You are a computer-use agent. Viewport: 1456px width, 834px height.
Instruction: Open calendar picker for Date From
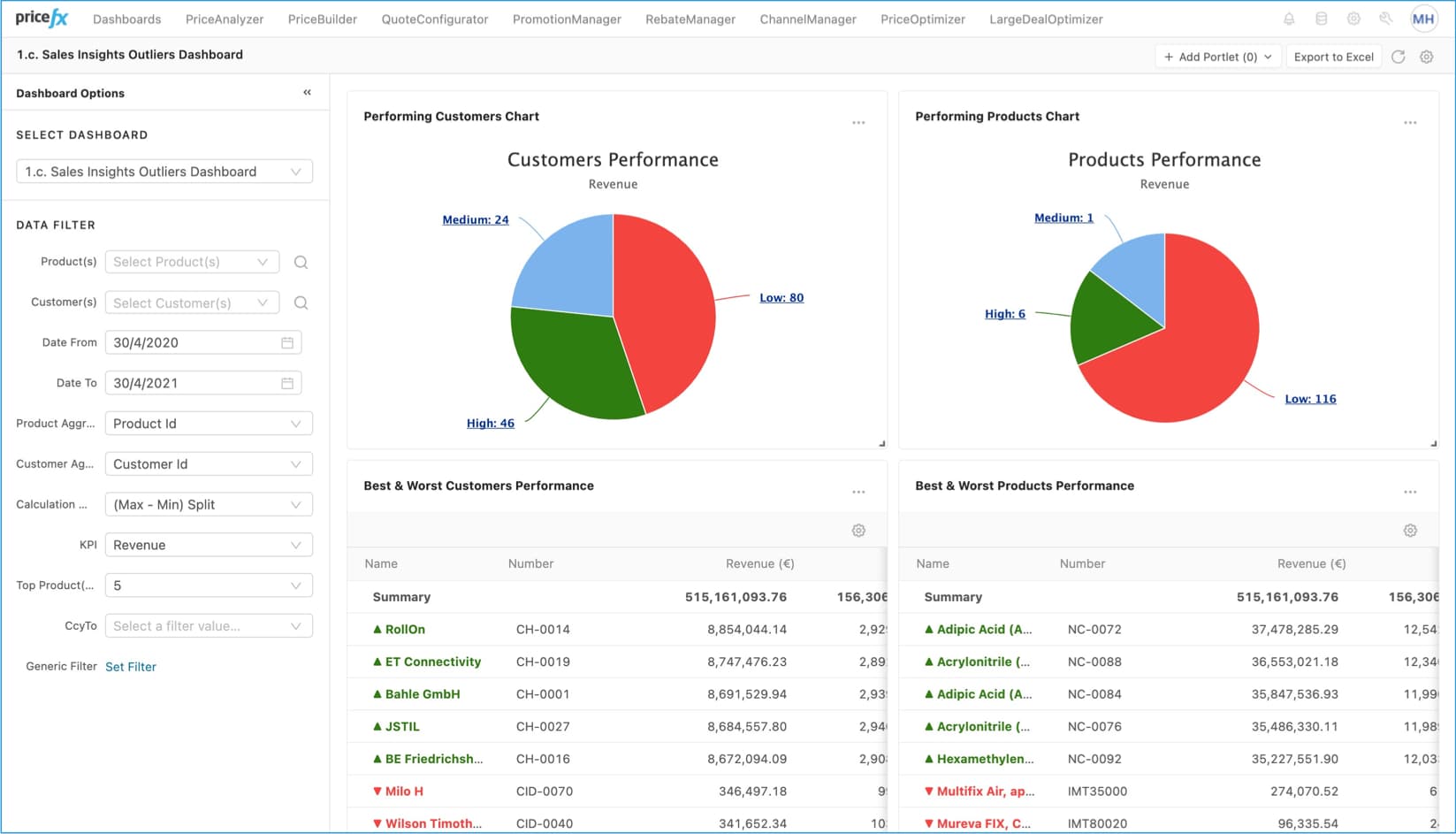287,342
